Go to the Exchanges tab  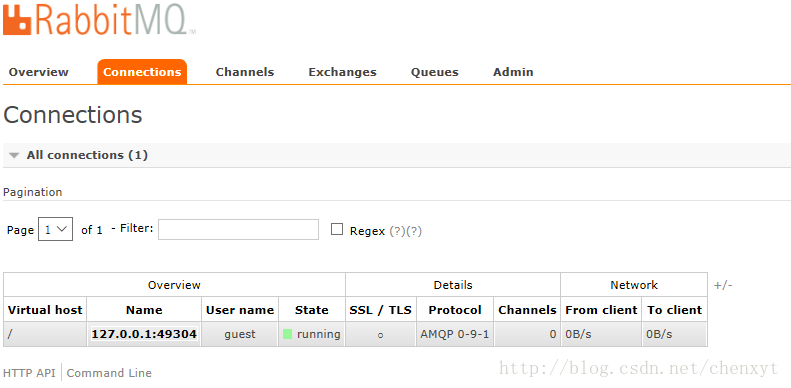343,72
